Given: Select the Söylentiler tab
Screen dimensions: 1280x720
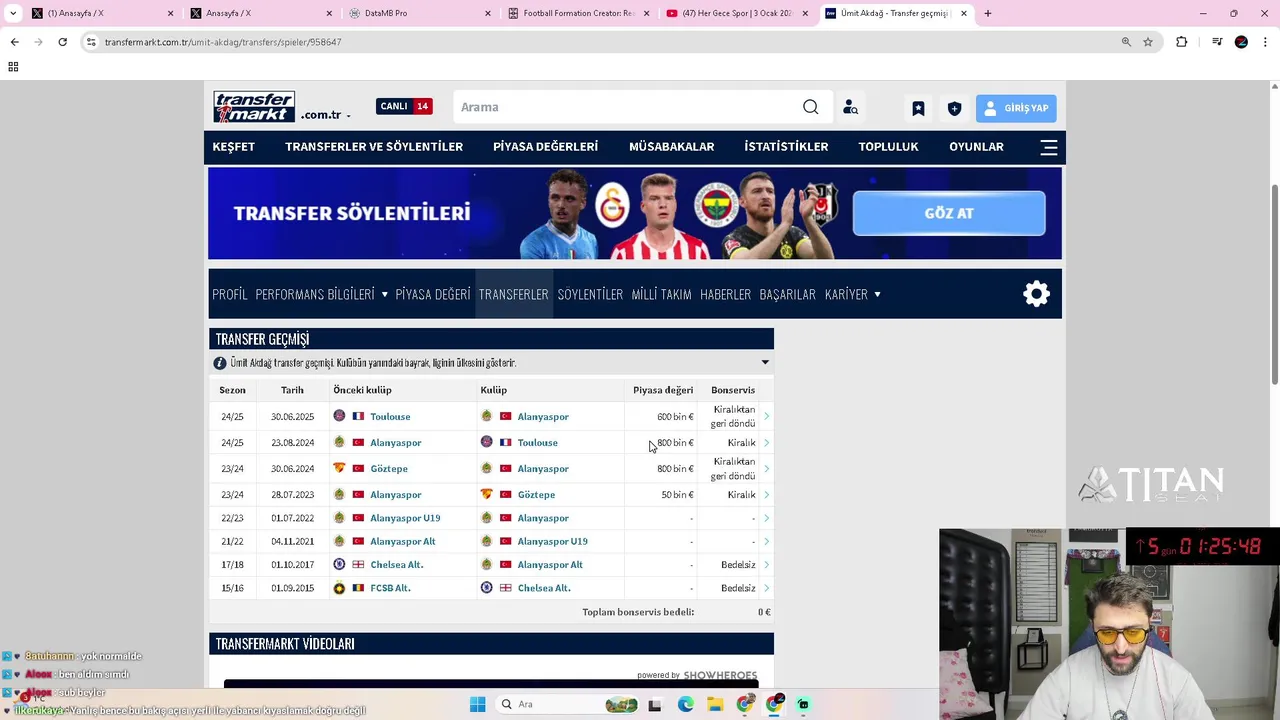Looking at the screenshot, I should coord(590,294).
